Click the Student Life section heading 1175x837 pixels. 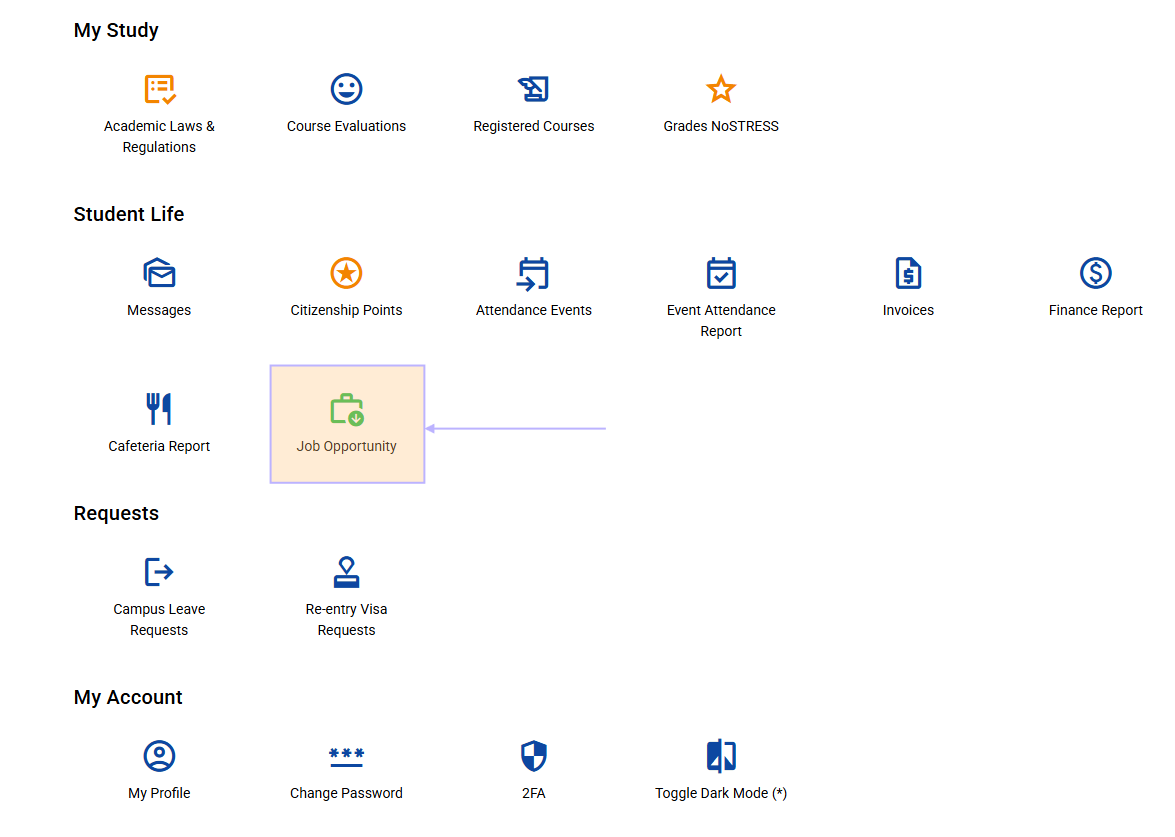tap(128, 213)
